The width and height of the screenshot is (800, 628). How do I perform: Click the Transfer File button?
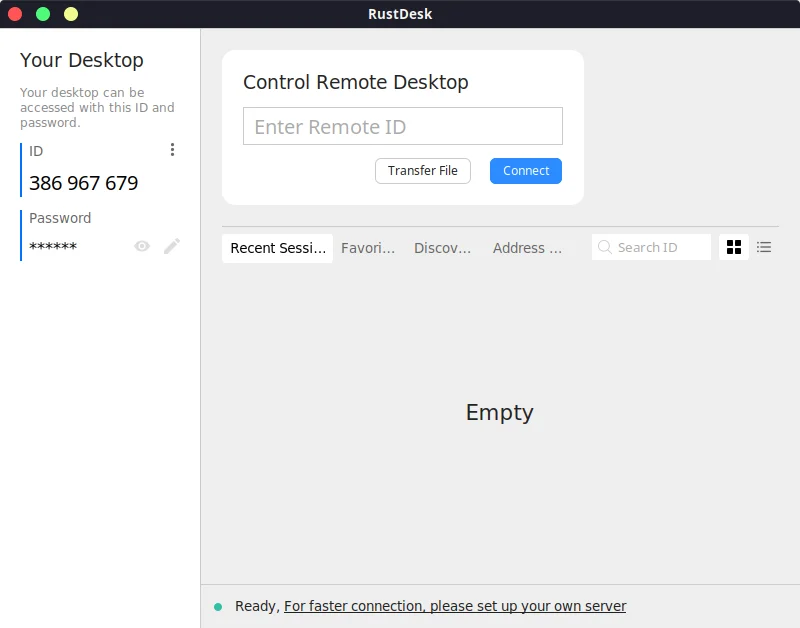coord(422,171)
